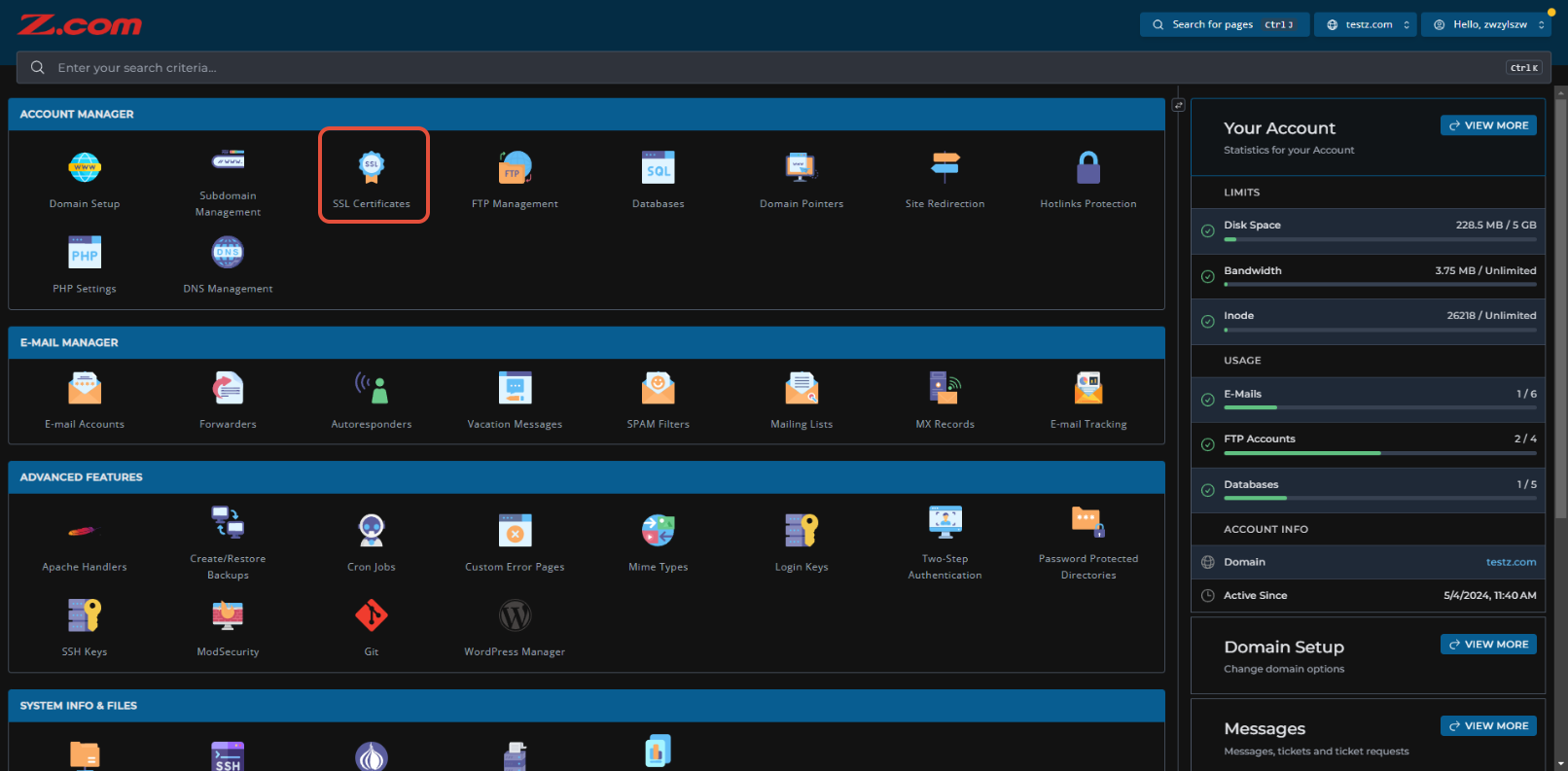Image resolution: width=1568 pixels, height=771 pixels.
Task: Click the E-MAIL MANAGER section header
Action: [x=587, y=342]
